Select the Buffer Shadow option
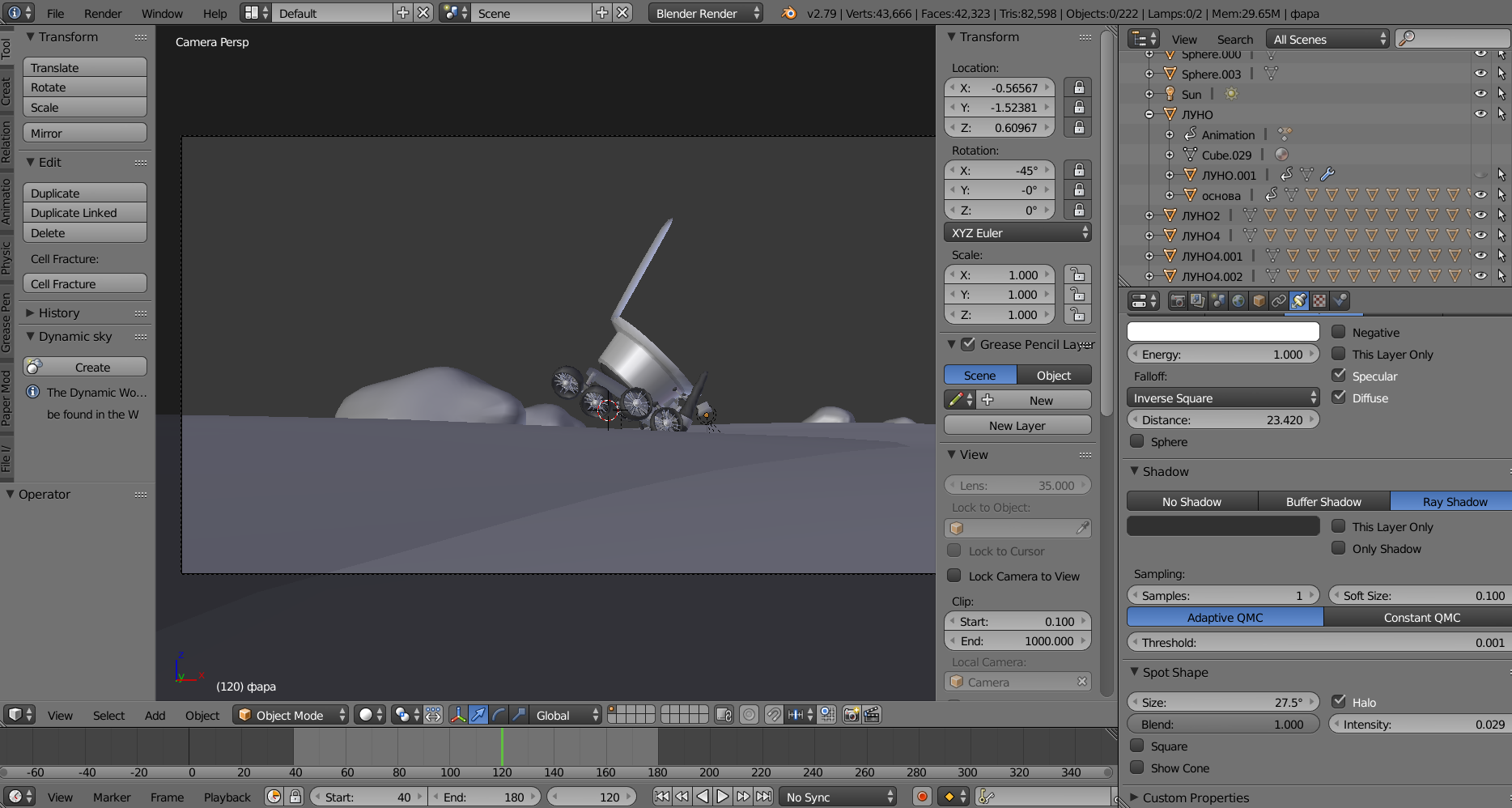Screen dimensions: 1512x808 [1323, 501]
